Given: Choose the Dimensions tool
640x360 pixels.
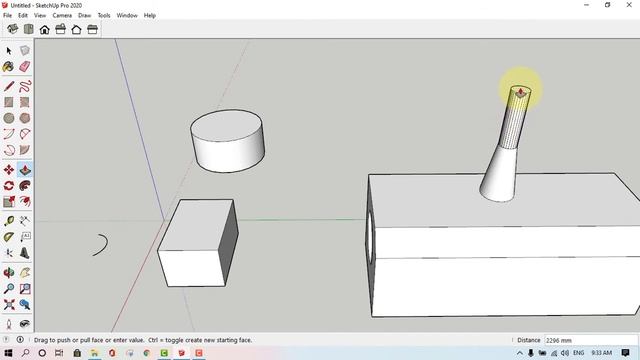Looking at the screenshot, I should coord(25,221).
